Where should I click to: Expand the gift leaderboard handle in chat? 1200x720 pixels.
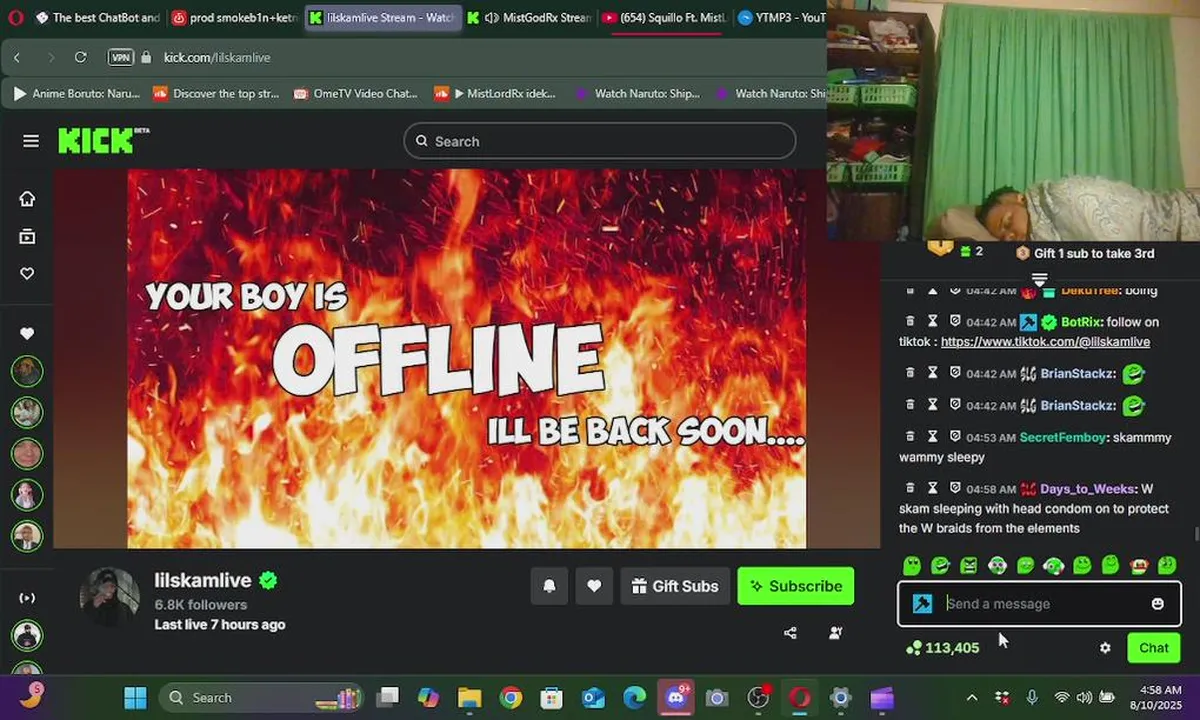click(x=1039, y=278)
